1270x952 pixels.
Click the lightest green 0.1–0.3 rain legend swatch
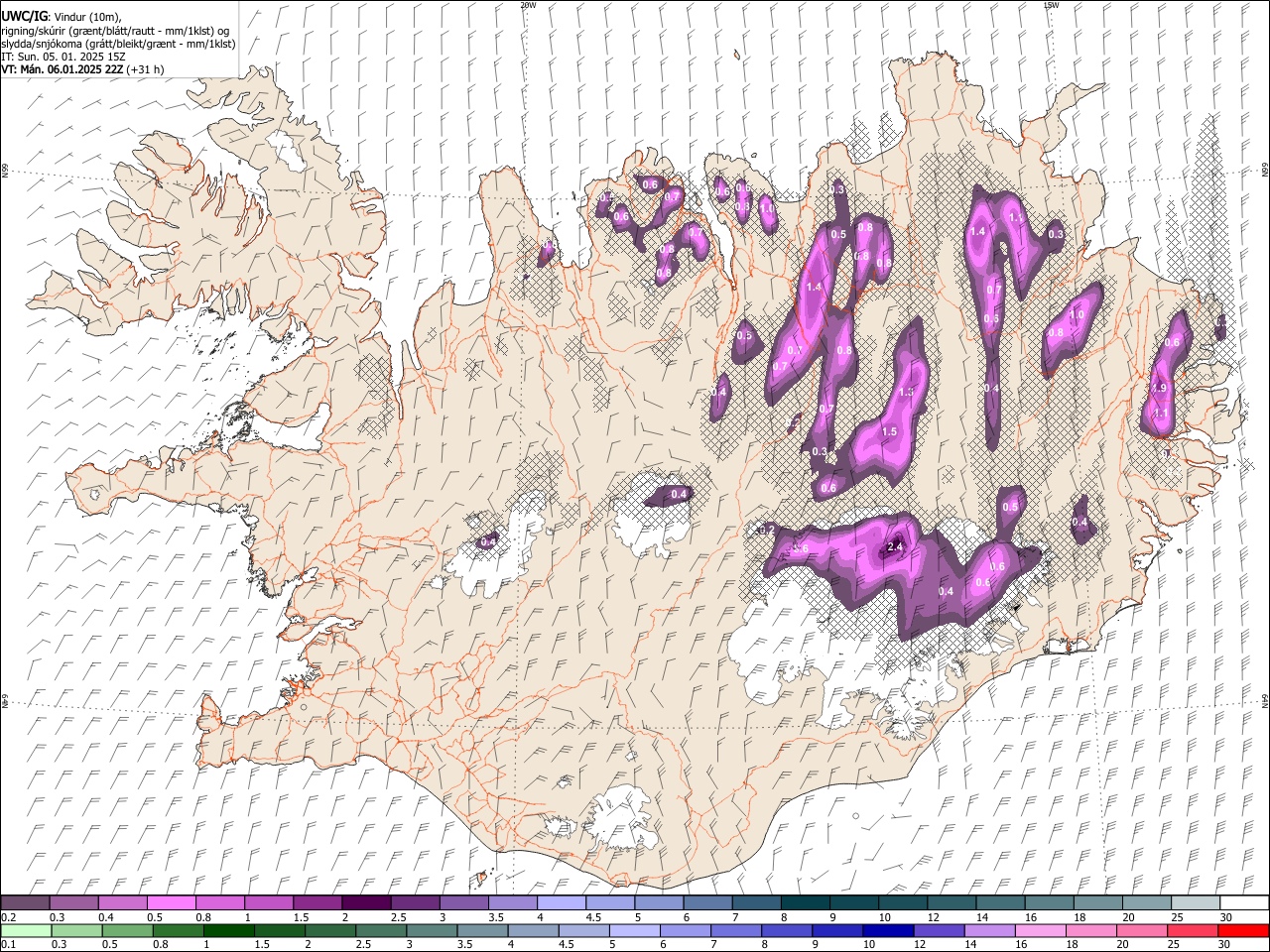26,931
